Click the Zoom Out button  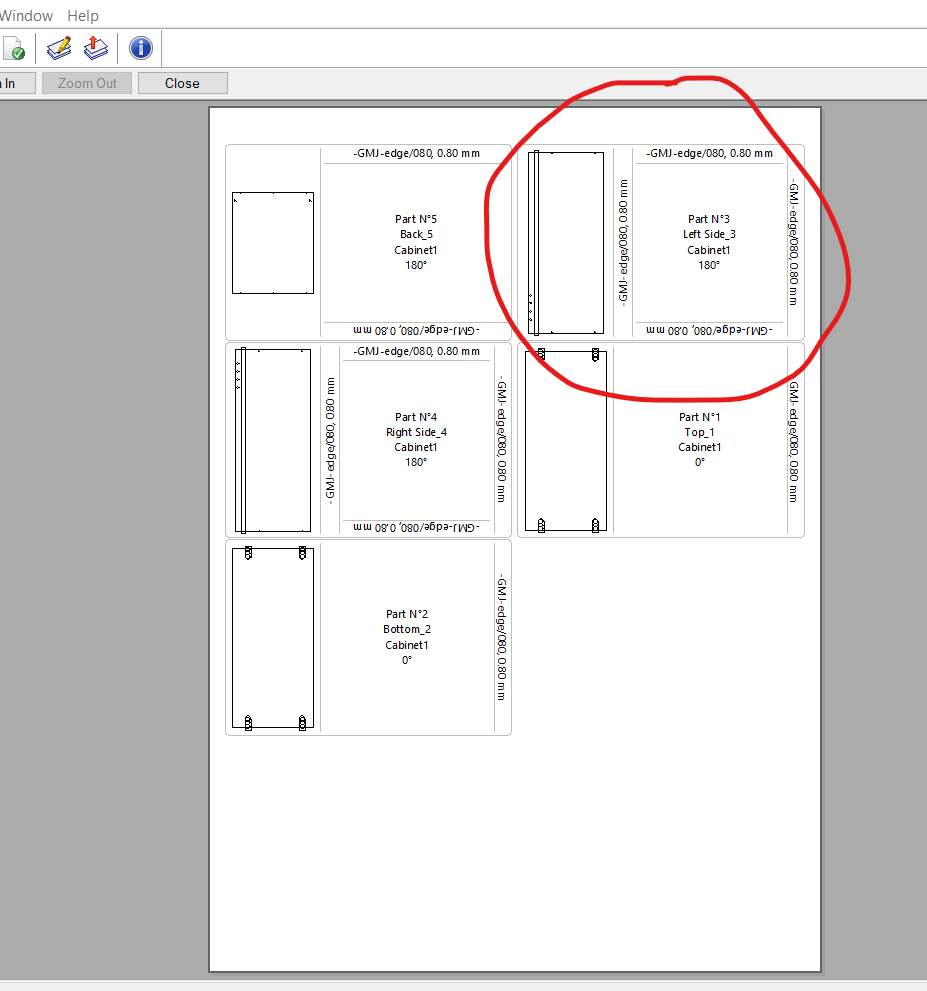87,83
